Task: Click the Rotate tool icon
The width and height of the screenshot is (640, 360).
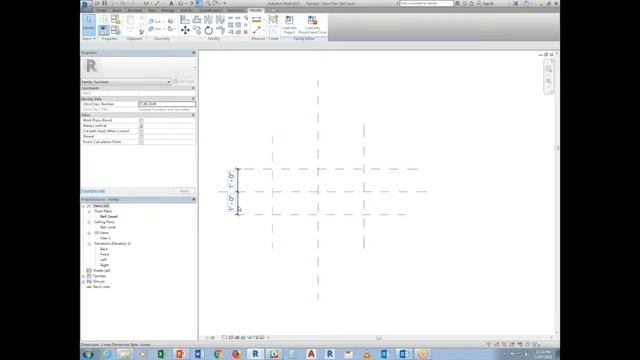Action: click(209, 30)
